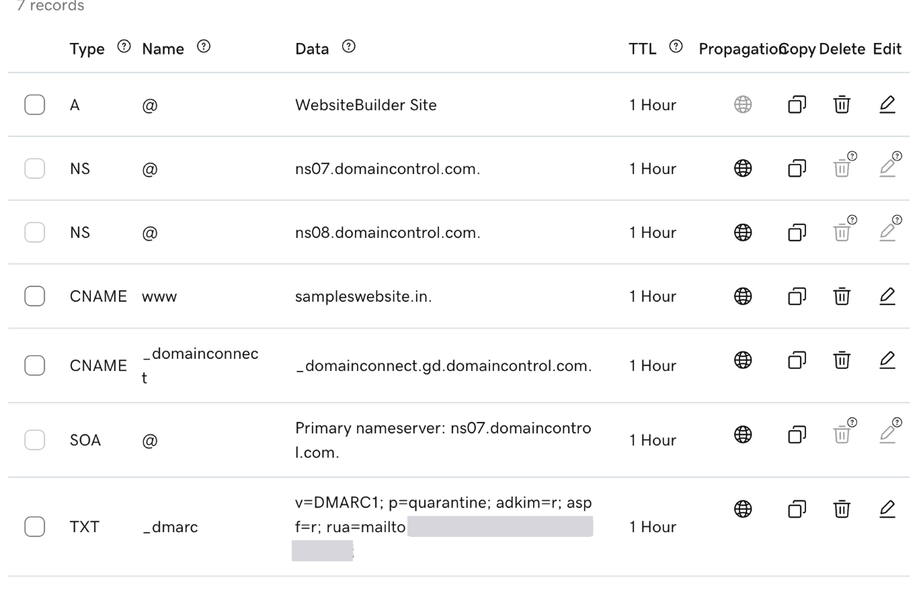
Task: Copy the _dmarc TXT record
Action: (797, 508)
